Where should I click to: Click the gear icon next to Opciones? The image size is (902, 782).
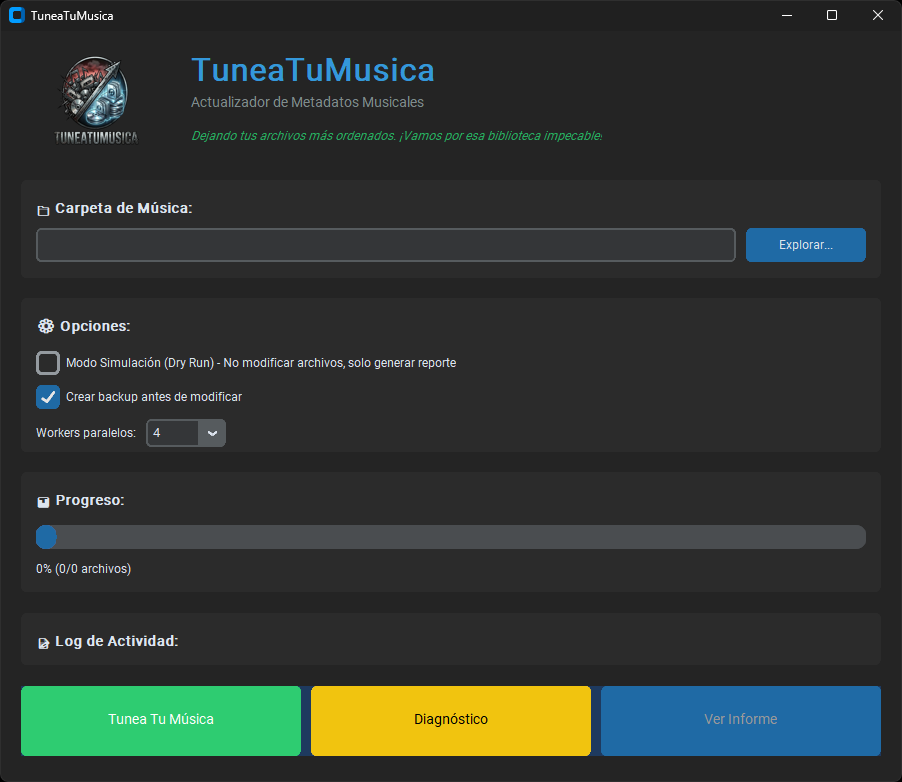point(45,326)
